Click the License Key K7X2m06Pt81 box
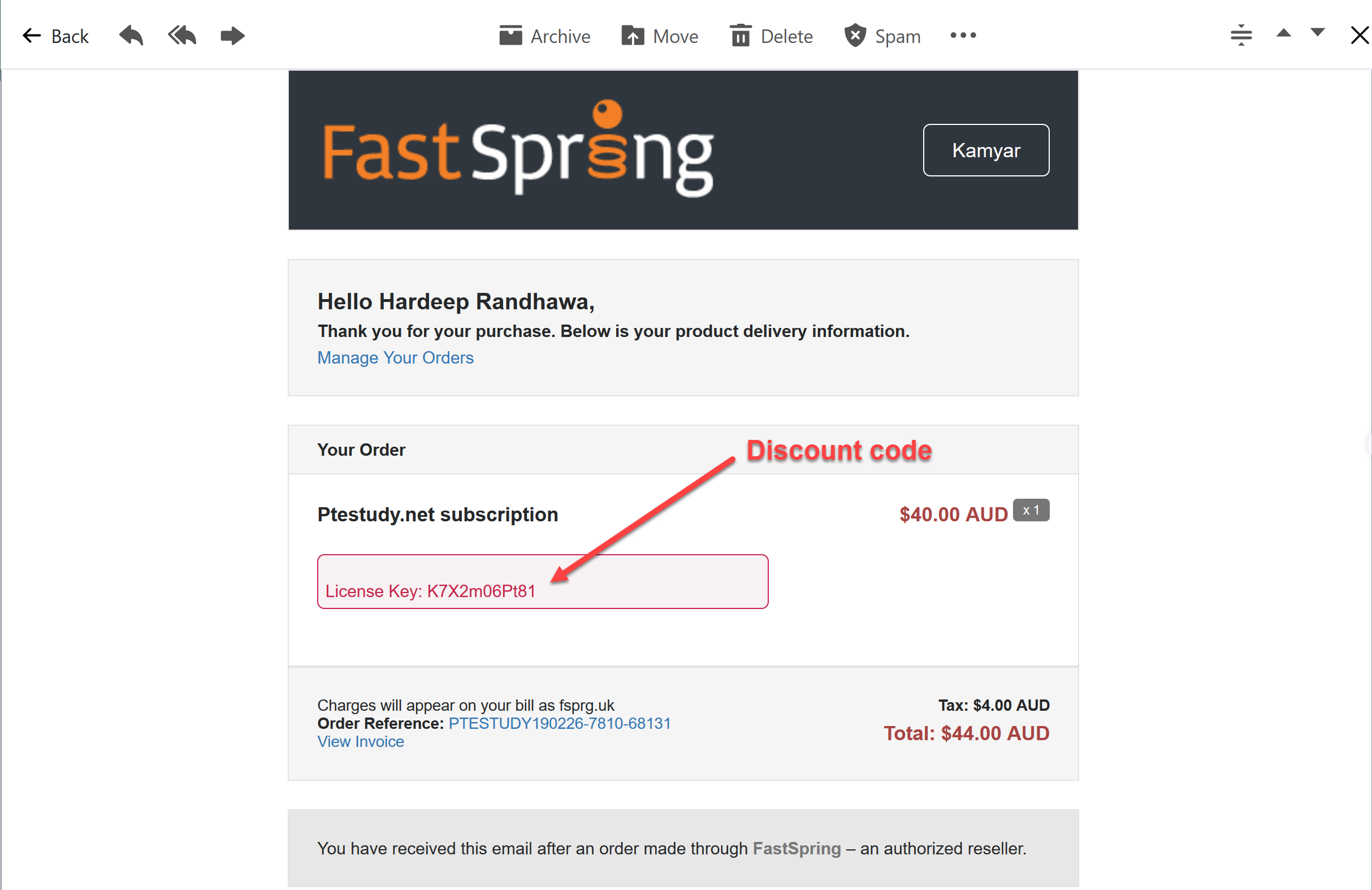Viewport: 1372px width, 890px height. [x=543, y=582]
